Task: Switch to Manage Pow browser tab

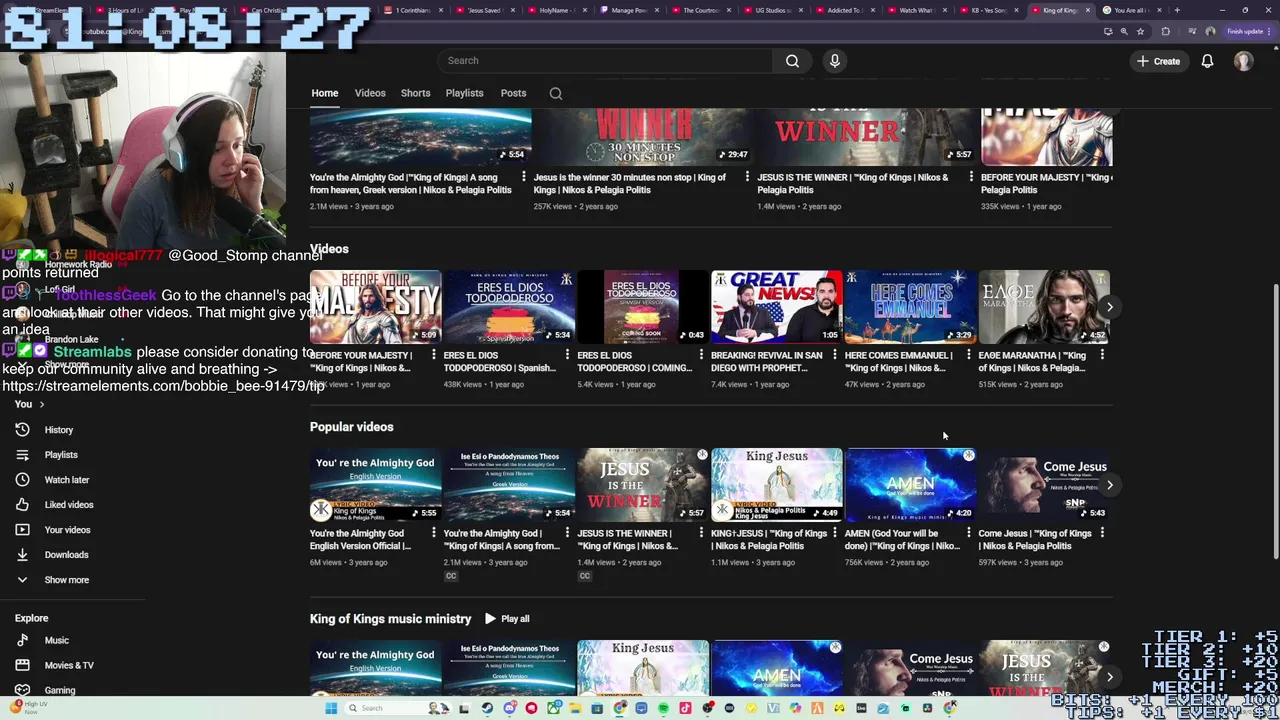Action: point(629,10)
